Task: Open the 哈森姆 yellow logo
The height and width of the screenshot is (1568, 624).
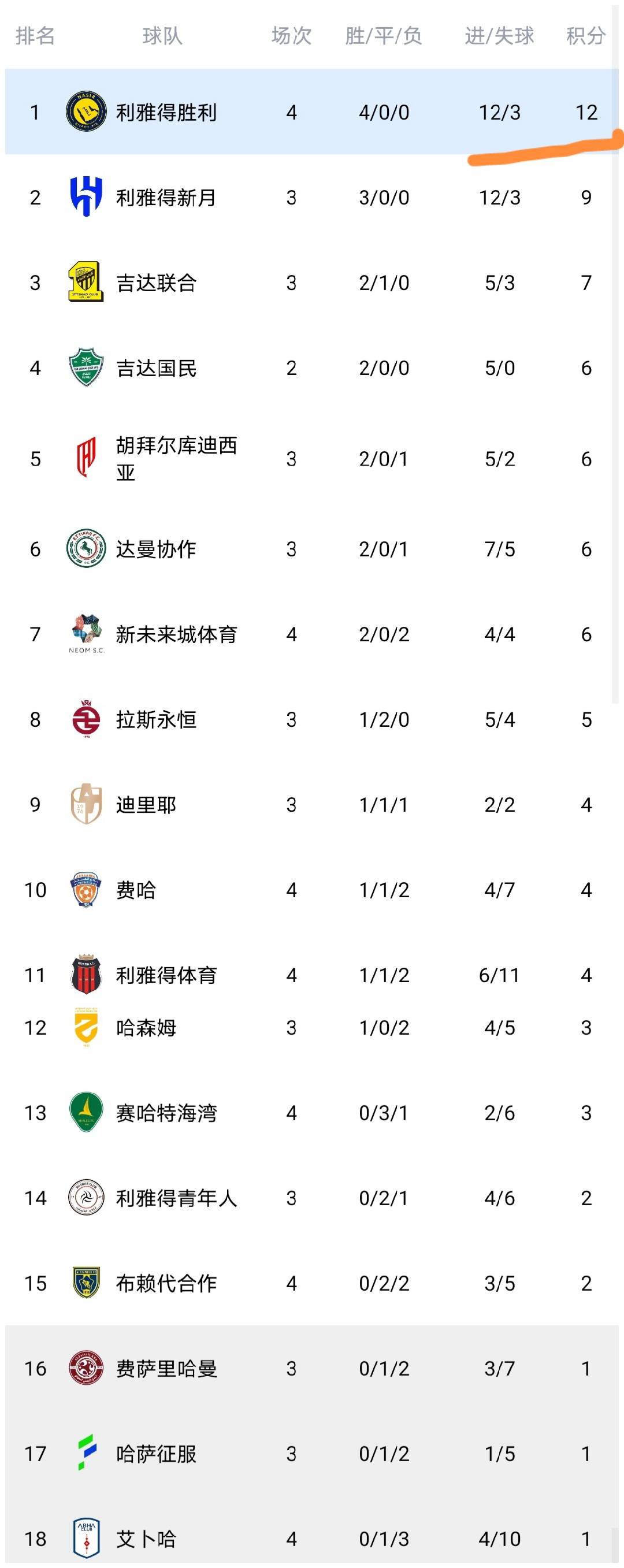Action: [86, 1027]
